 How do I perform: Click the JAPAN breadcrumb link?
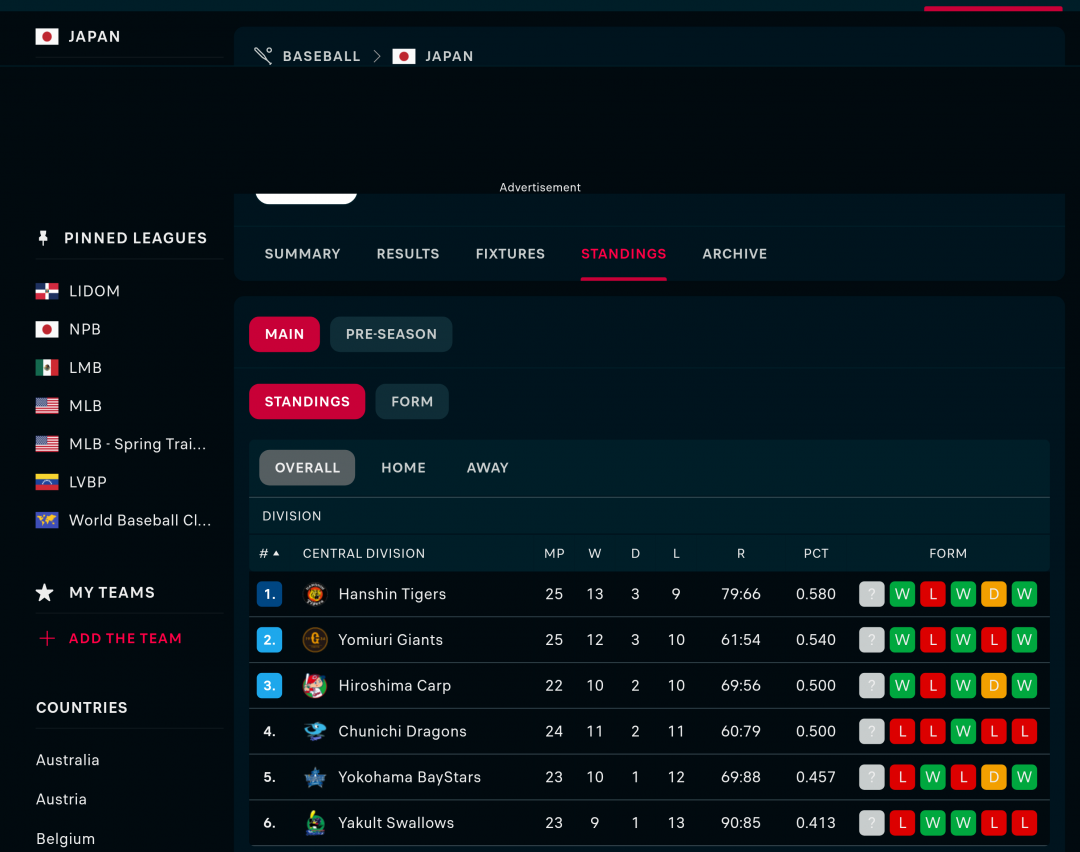coord(449,56)
